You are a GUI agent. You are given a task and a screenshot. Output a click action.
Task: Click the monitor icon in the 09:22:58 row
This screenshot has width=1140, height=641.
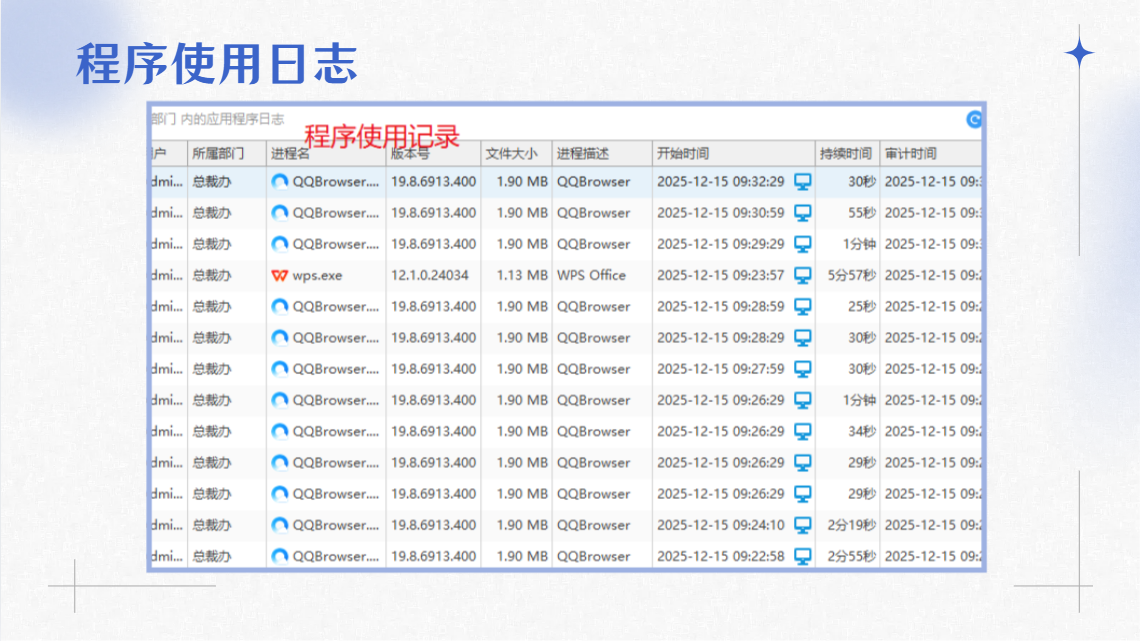pyautogui.click(x=803, y=557)
